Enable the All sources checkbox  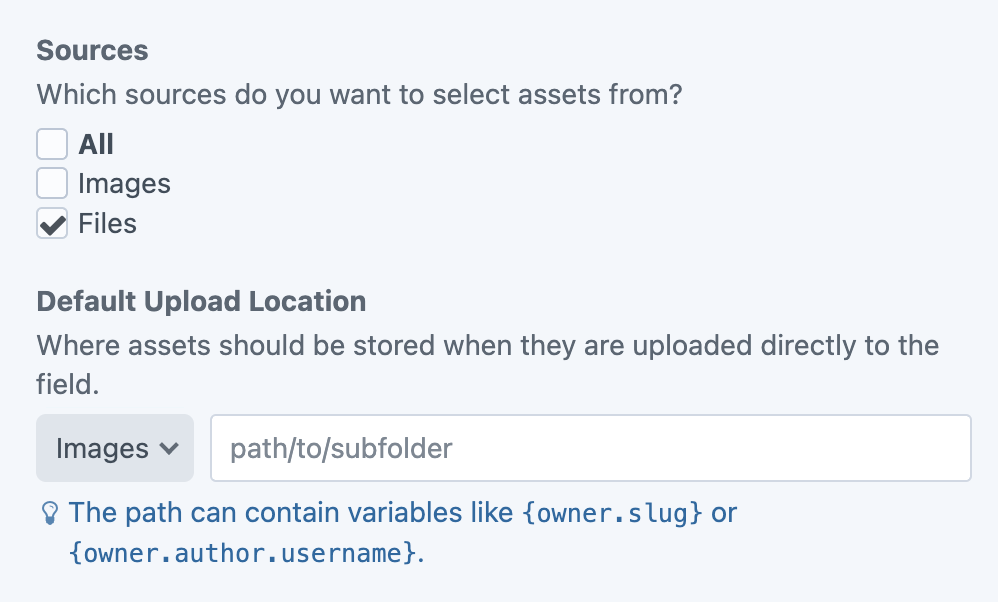click(x=51, y=143)
